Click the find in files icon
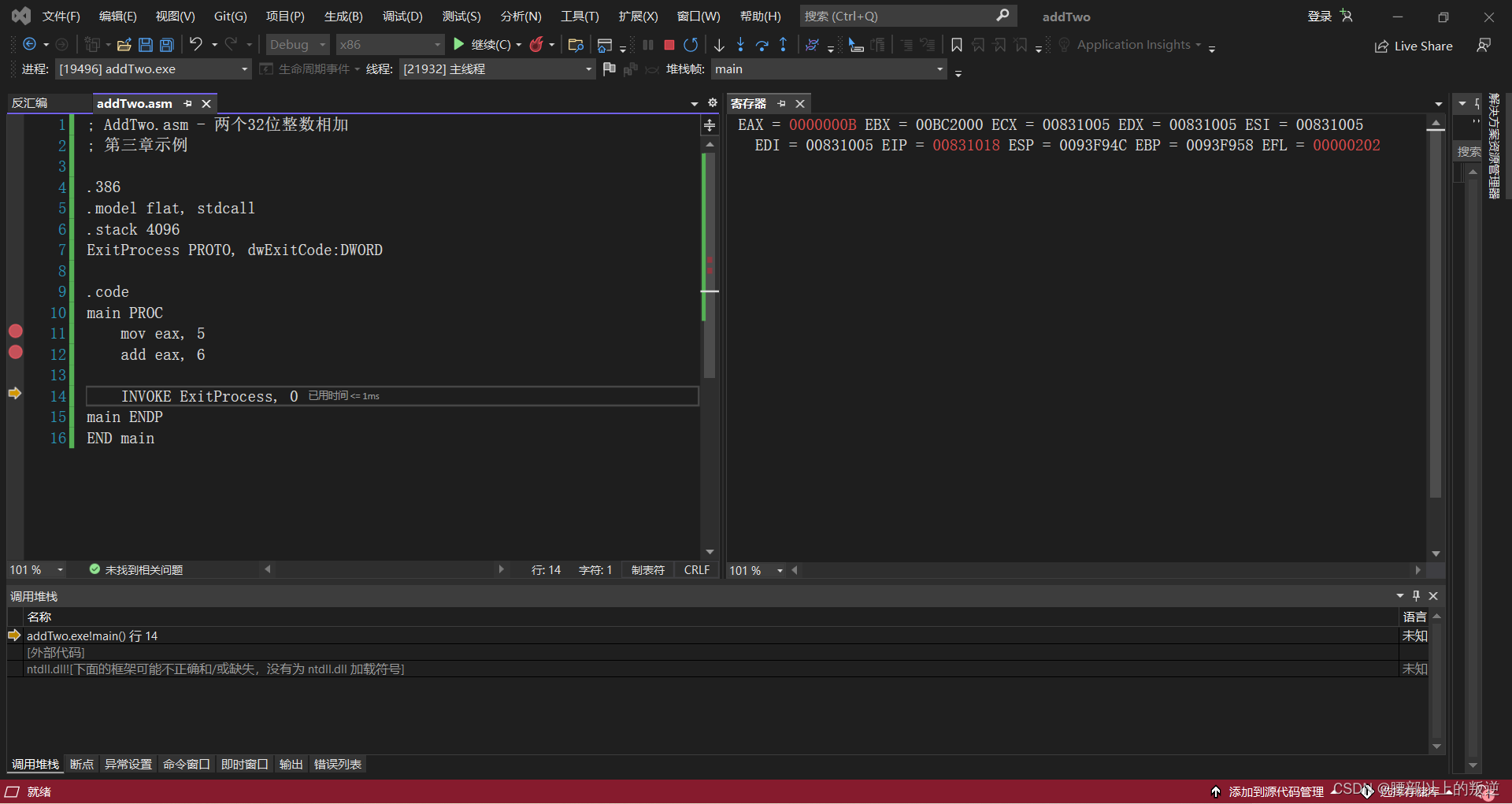Image resolution: width=1512 pixels, height=804 pixels. coord(576,45)
